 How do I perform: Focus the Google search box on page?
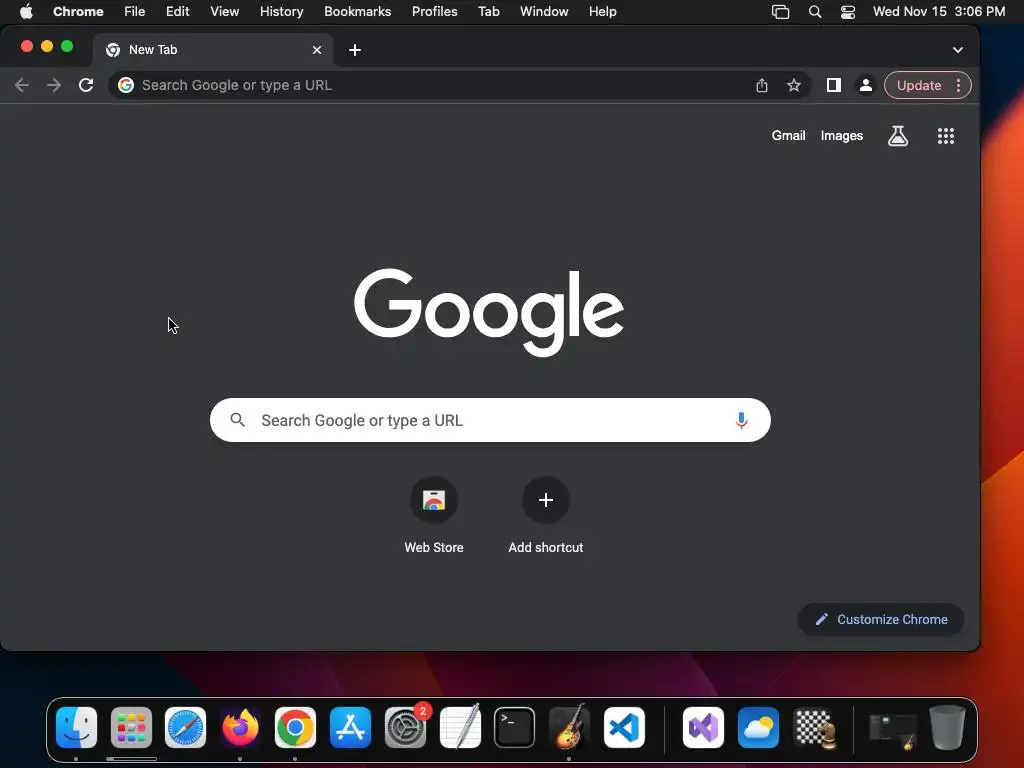490,420
